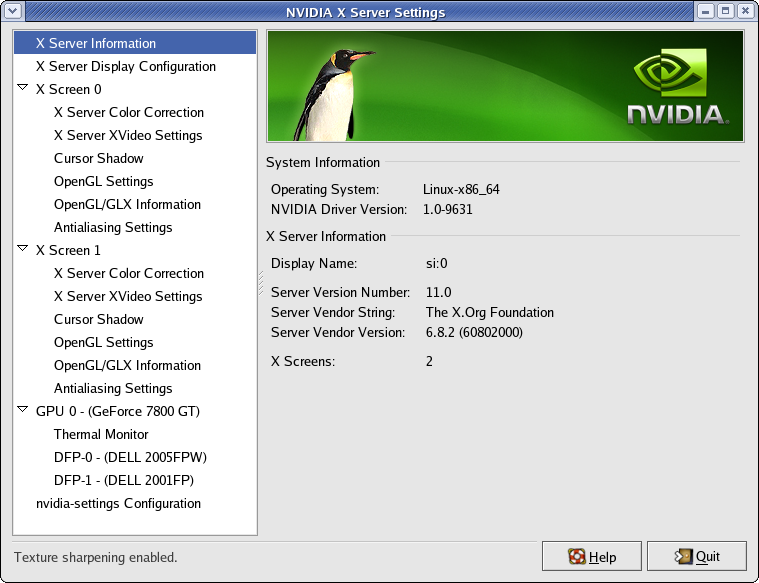Open X Server Color Correction under X Screen 0
The width and height of the screenshot is (759, 583).
(129, 112)
